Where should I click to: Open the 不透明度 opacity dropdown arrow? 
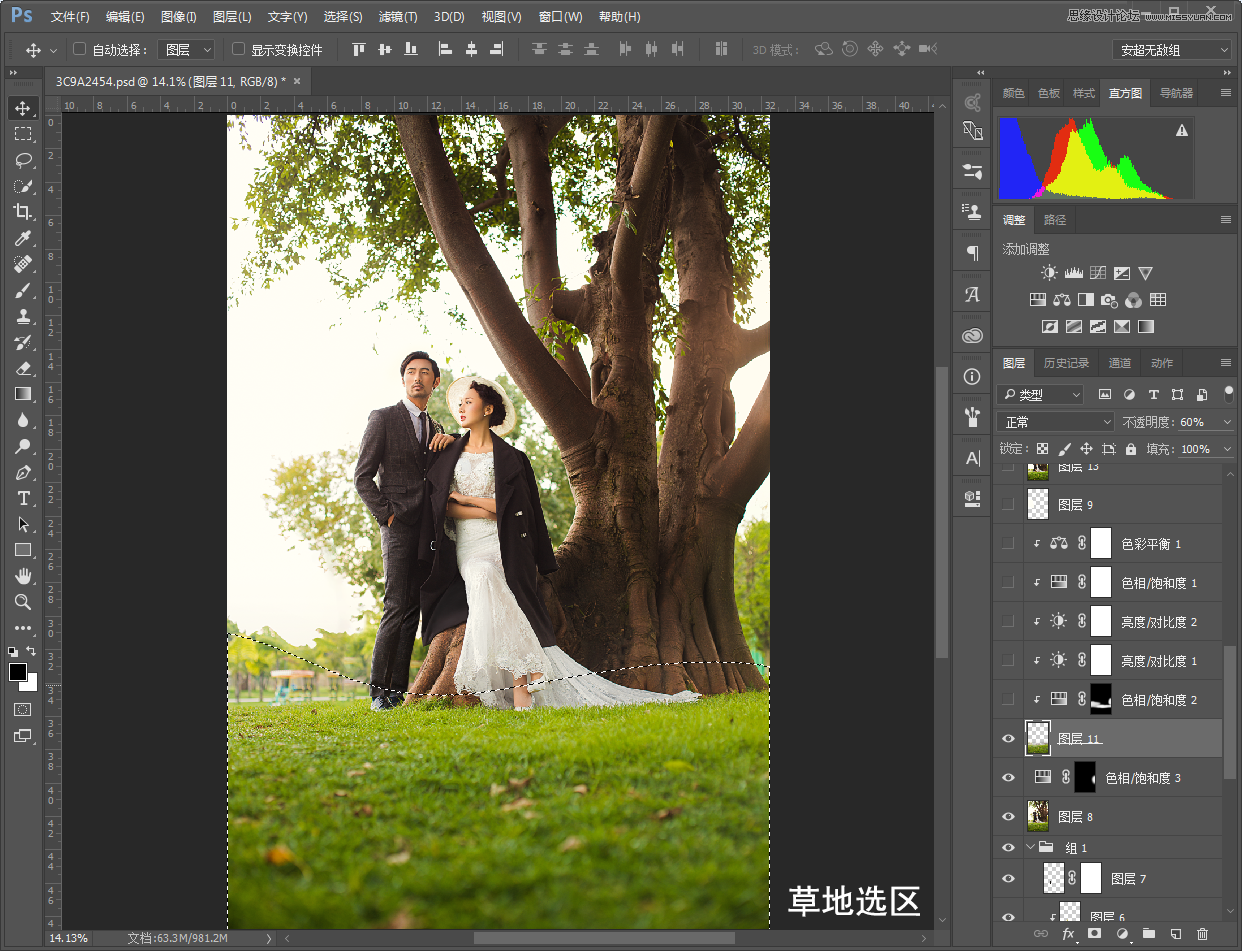[x=1226, y=422]
